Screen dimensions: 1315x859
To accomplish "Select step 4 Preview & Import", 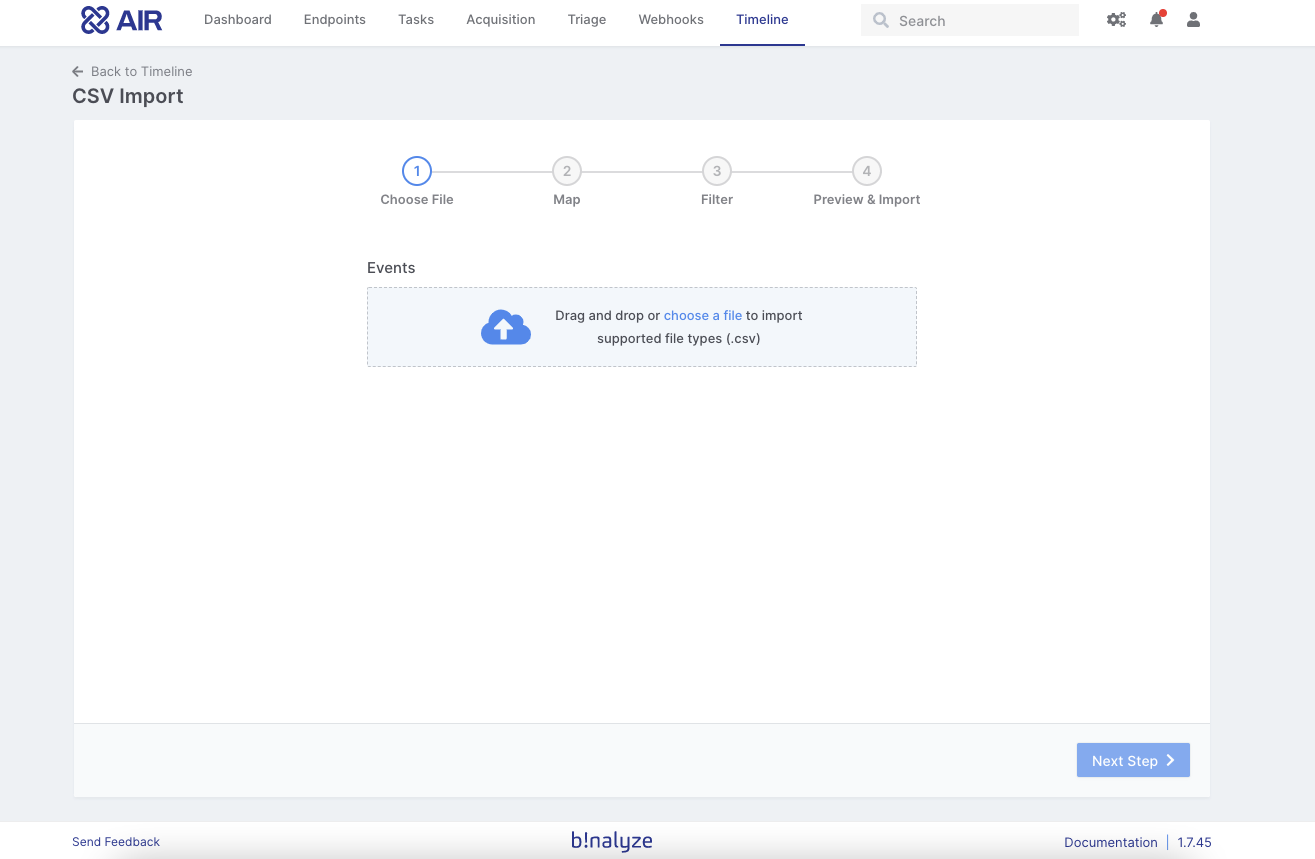I will pyautogui.click(x=866, y=171).
